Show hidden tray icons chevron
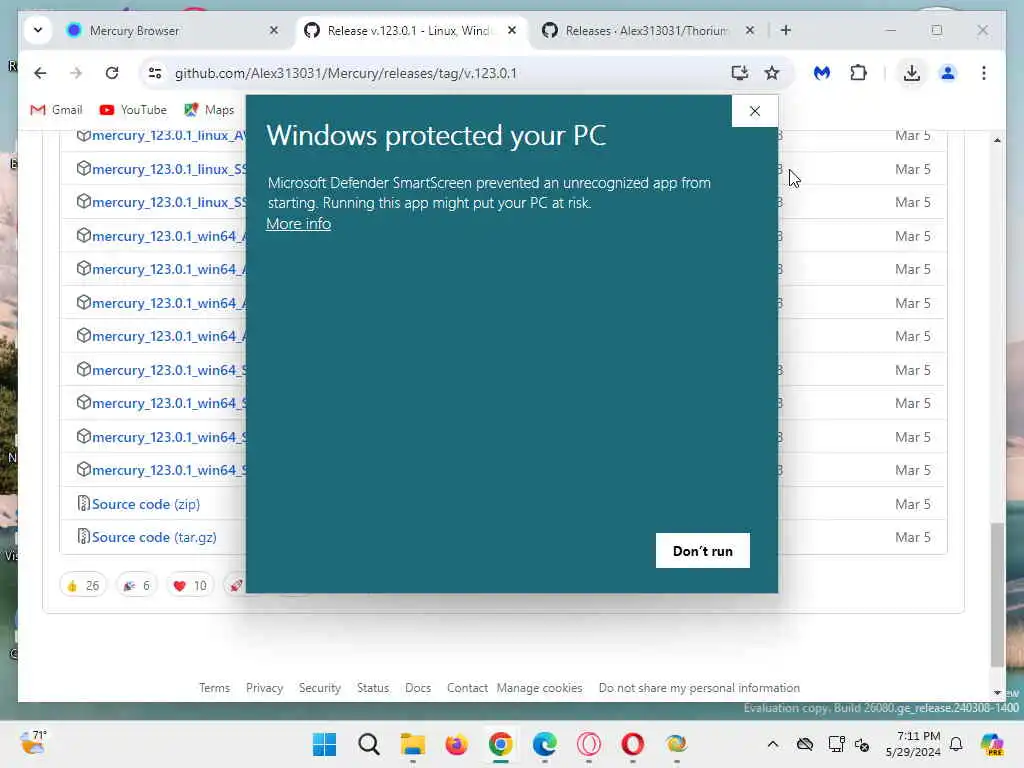Viewport: 1024px width, 768px height. pos(773,744)
